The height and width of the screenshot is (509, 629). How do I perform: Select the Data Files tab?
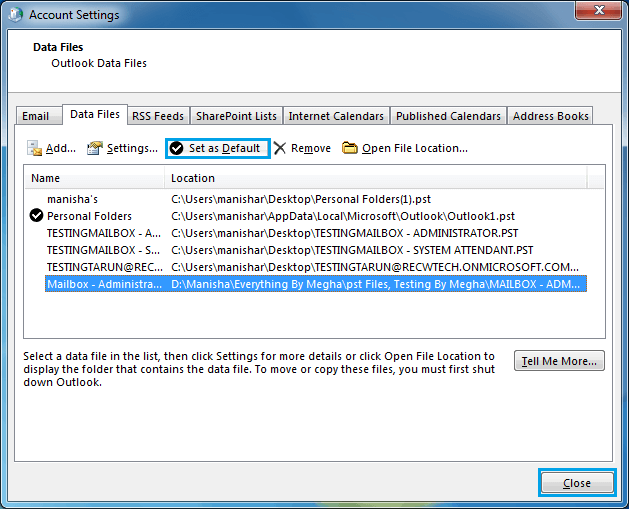95,114
